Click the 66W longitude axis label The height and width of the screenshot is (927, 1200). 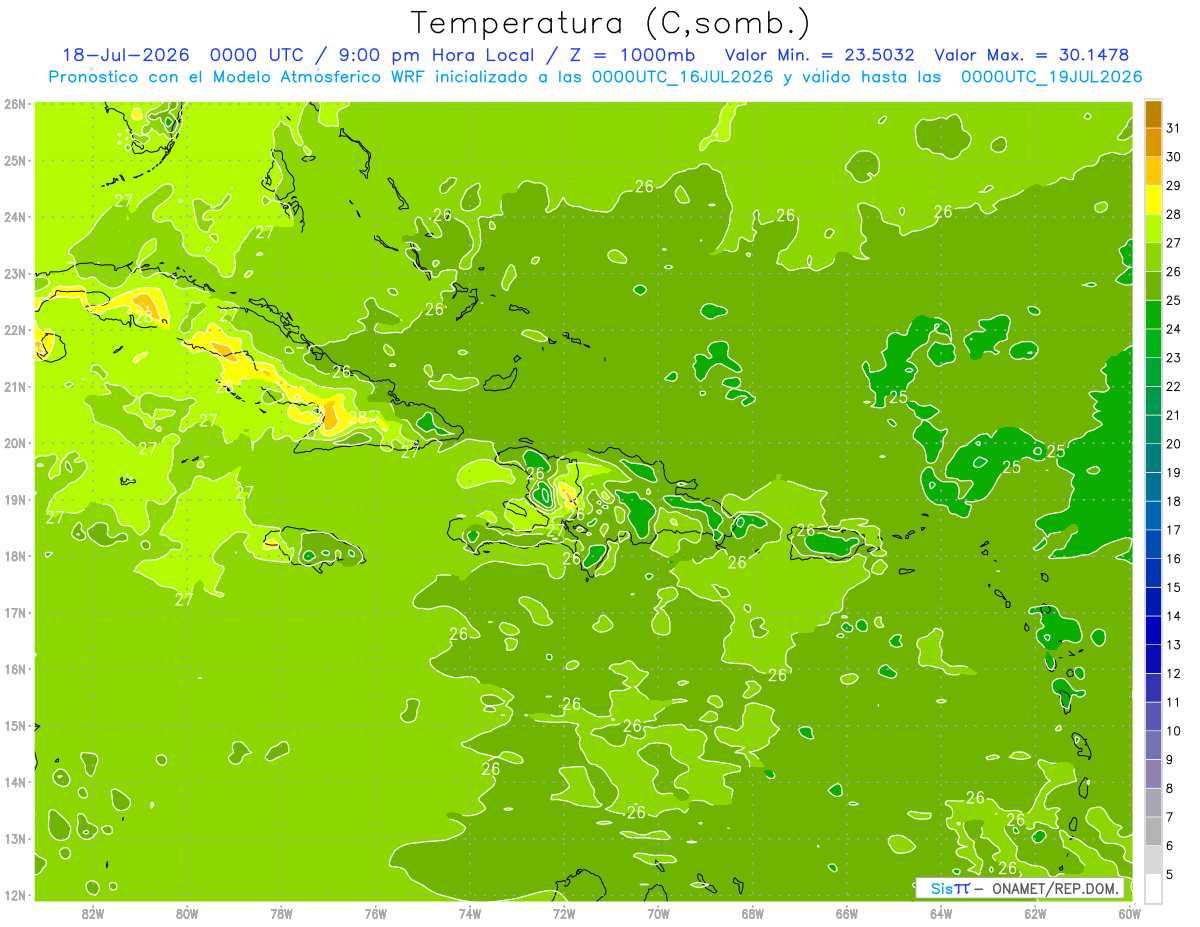coord(847,913)
